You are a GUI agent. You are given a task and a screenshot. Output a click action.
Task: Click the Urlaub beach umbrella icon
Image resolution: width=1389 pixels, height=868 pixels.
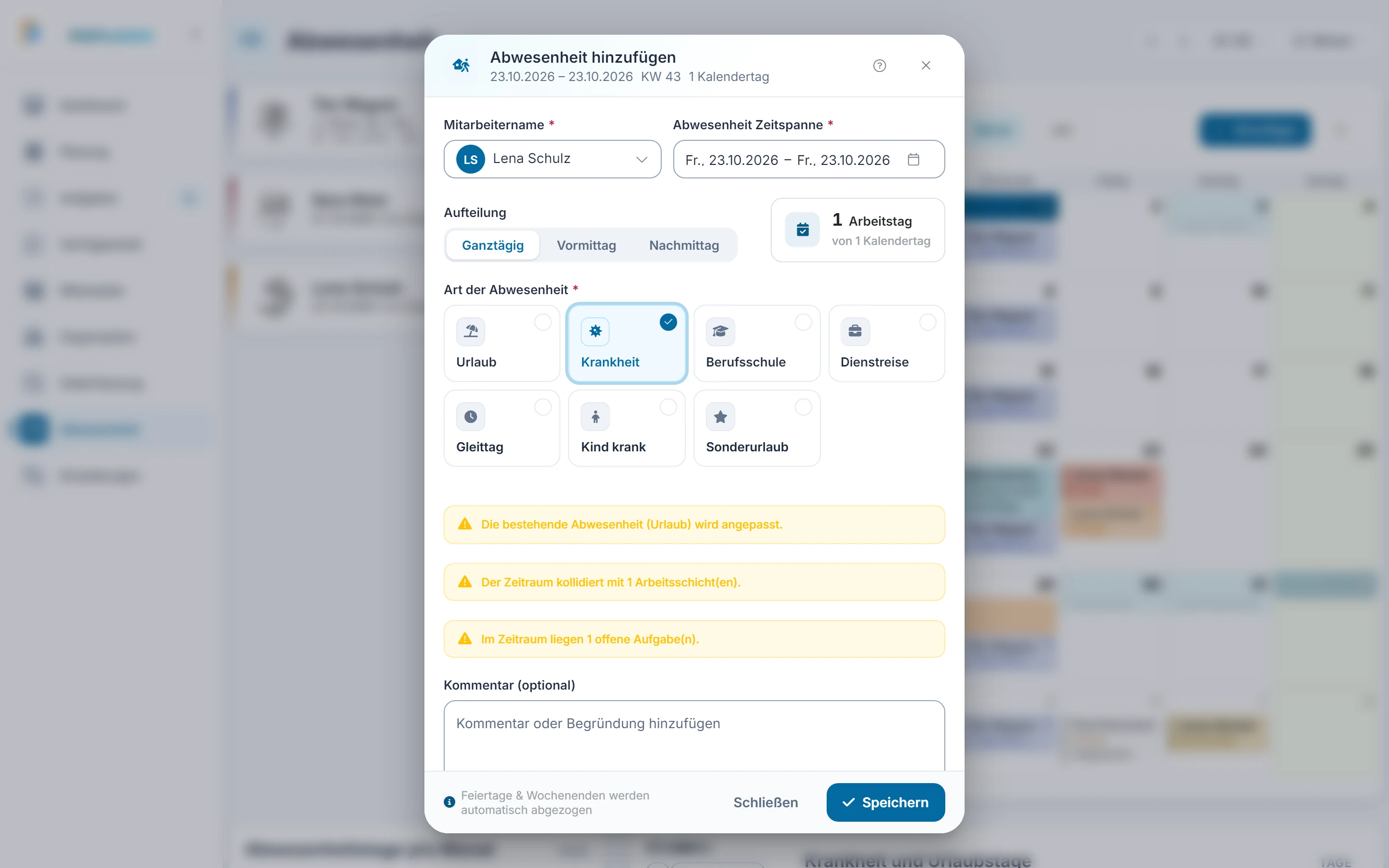pos(471,331)
